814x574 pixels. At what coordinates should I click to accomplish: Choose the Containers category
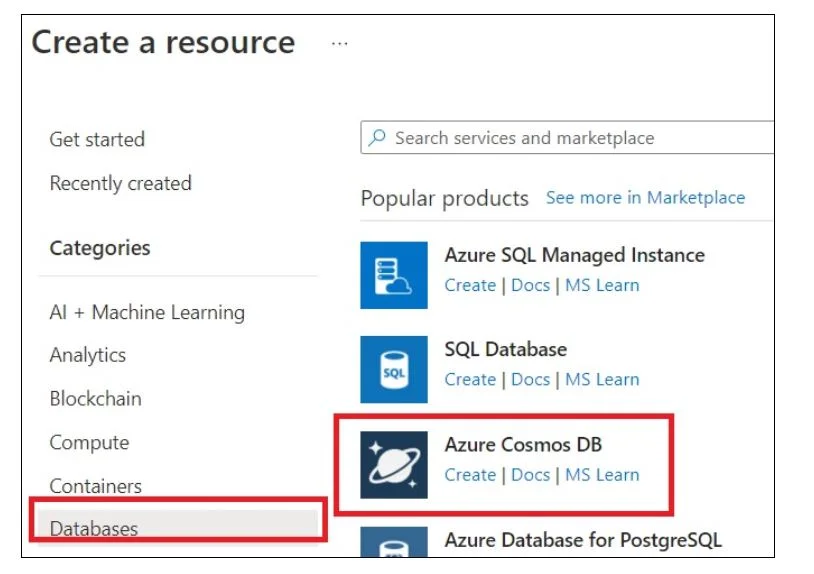pos(96,486)
